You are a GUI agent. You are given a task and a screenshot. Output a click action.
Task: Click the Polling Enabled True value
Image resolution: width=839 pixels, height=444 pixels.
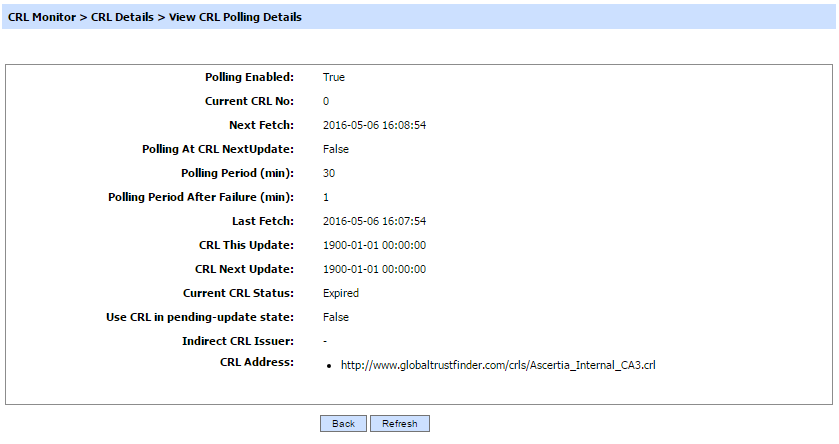[334, 77]
